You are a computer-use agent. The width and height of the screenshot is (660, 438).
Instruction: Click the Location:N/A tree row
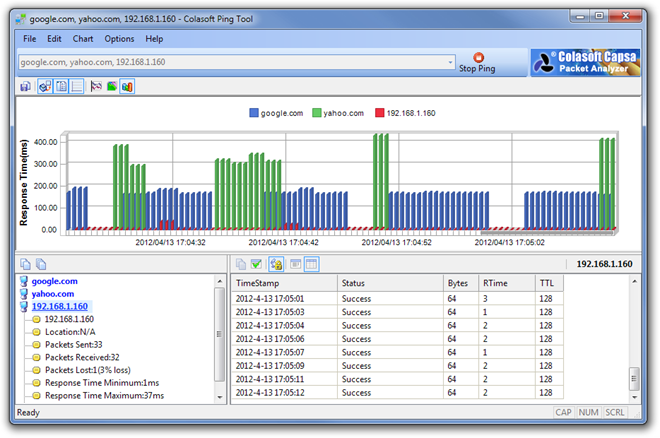(70, 332)
